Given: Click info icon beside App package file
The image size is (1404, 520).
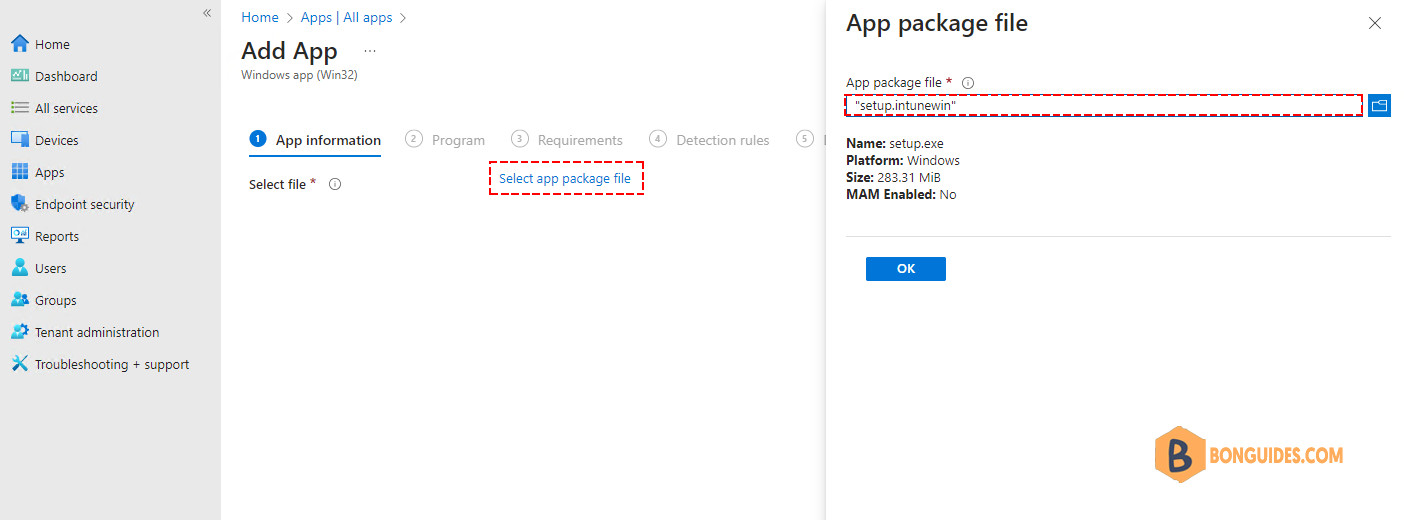Looking at the screenshot, I should [968, 83].
